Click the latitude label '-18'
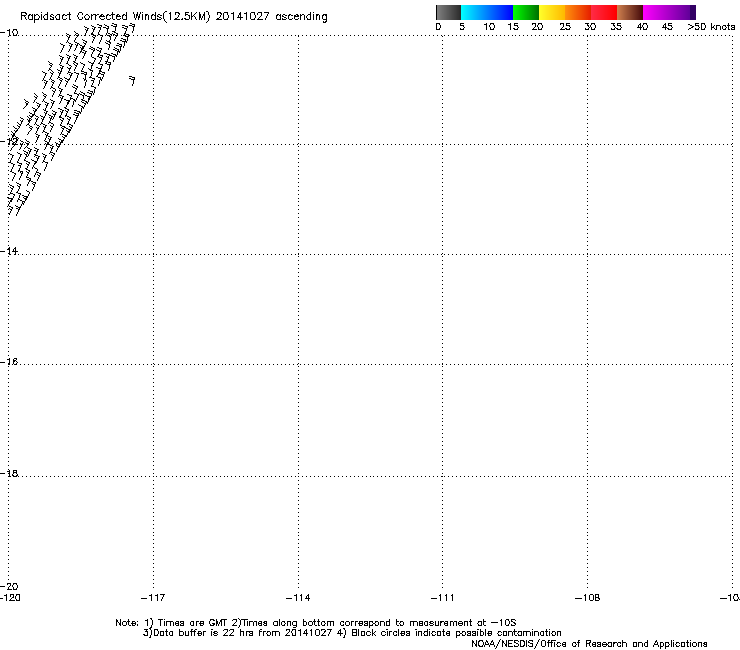740x650 pixels. click(9, 473)
